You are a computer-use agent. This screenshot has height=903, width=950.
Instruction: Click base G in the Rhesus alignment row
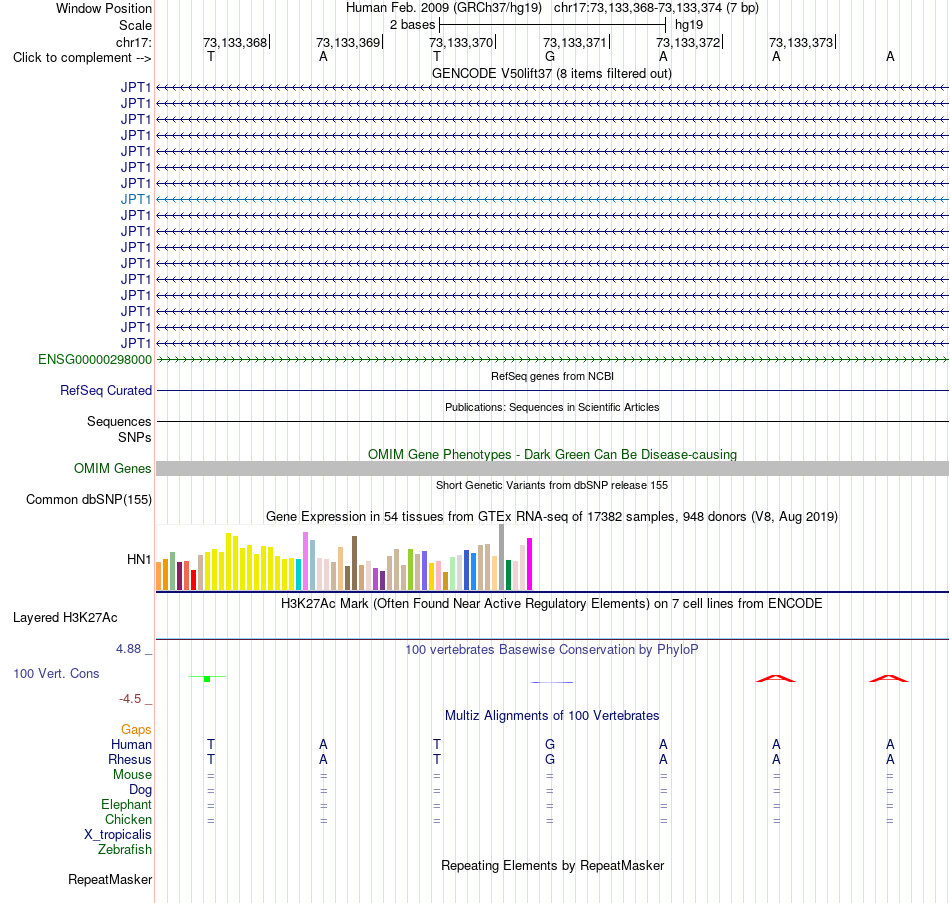pyautogui.click(x=550, y=759)
